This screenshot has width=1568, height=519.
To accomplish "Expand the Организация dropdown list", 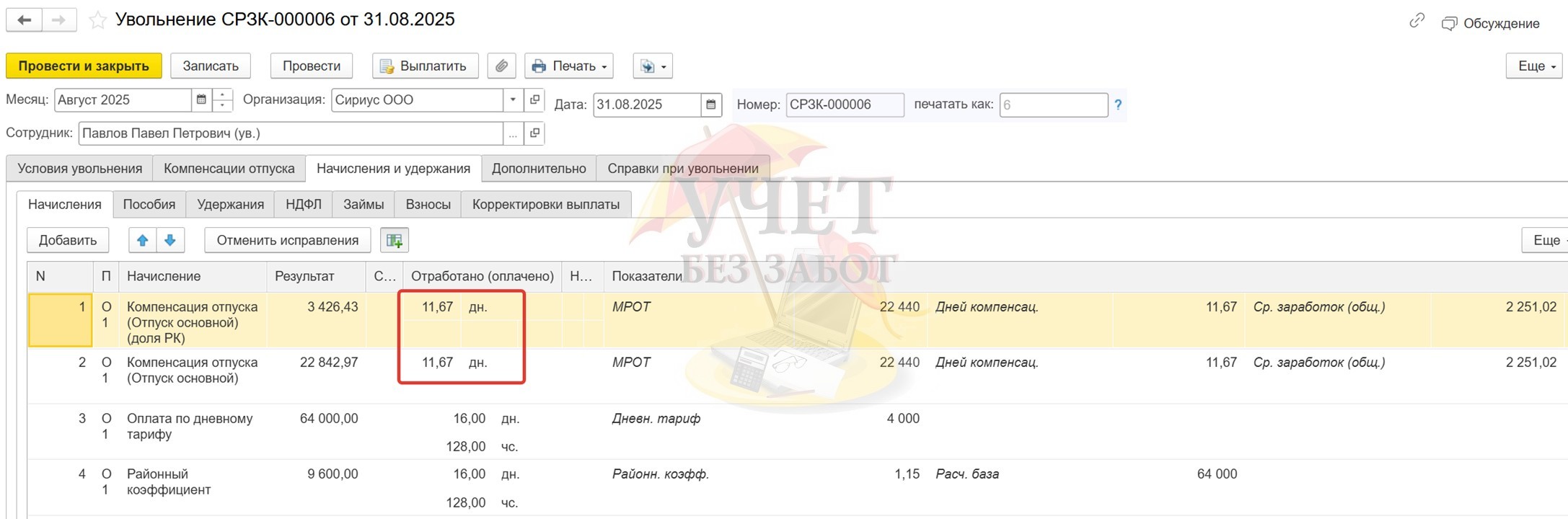I will click(x=513, y=100).
